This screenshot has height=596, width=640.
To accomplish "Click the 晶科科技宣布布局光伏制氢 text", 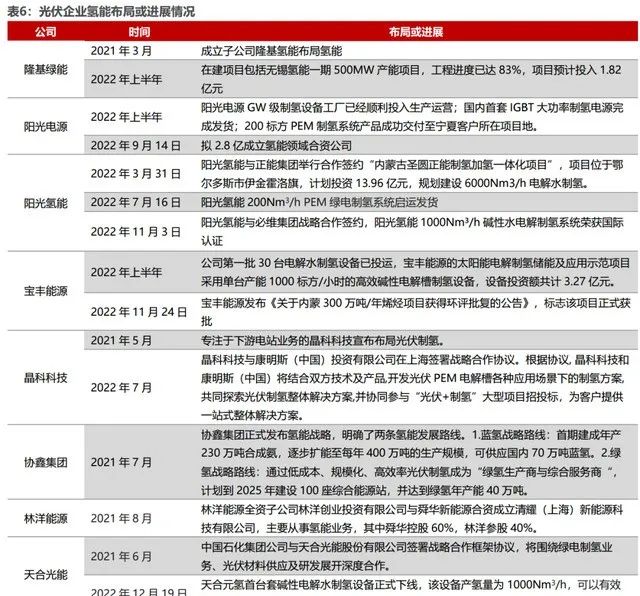I will pos(323,340).
